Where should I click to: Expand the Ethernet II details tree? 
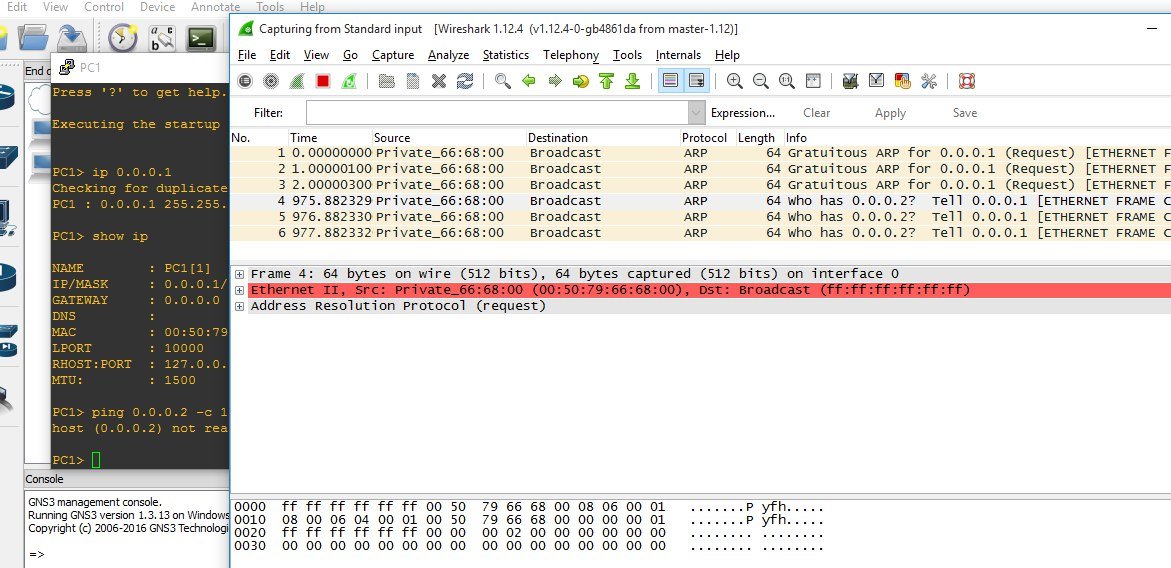pos(239,290)
